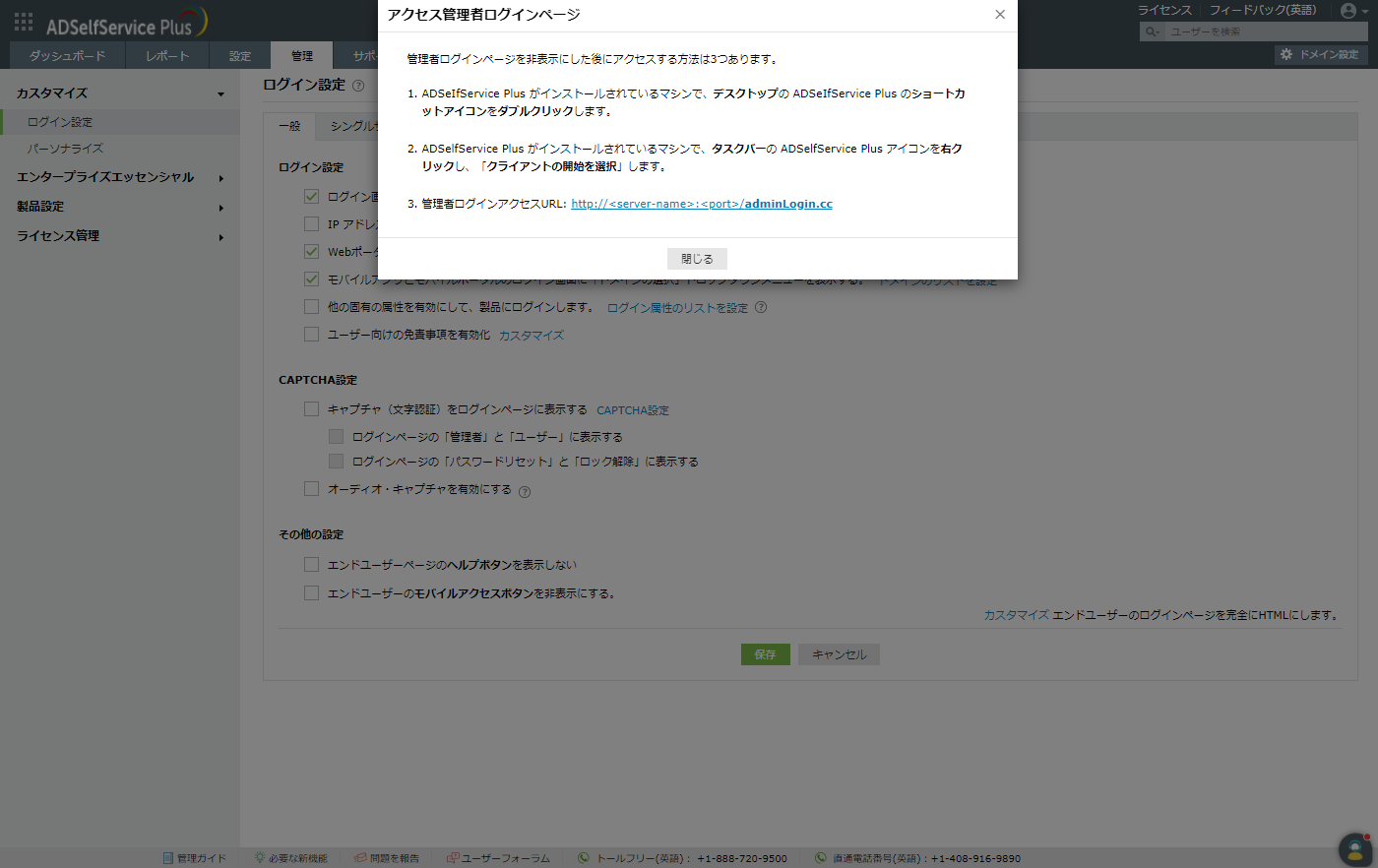The image size is (1378, 868).
Task: Open 必要な新機能 in the footer
Action: [290, 858]
